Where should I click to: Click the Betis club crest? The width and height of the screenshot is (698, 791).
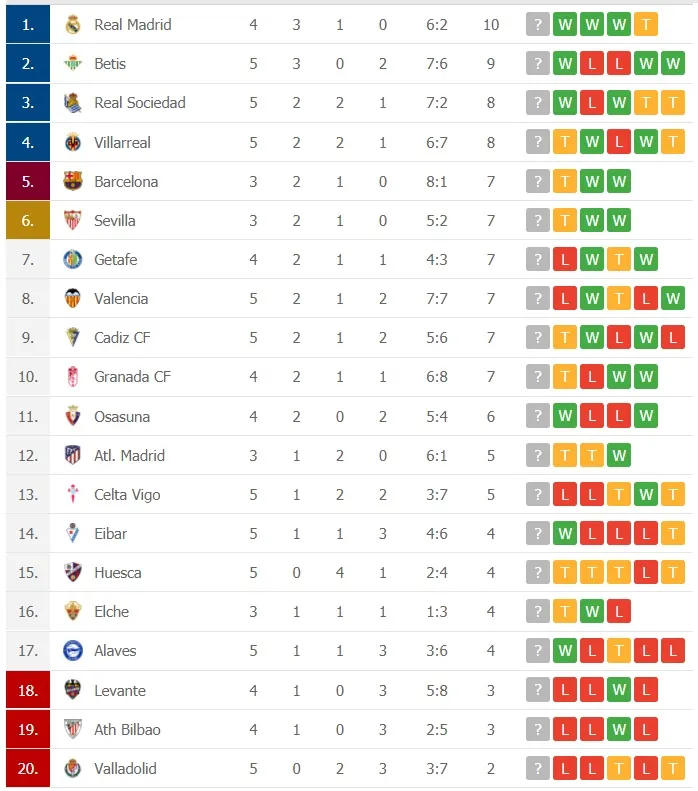click(73, 63)
